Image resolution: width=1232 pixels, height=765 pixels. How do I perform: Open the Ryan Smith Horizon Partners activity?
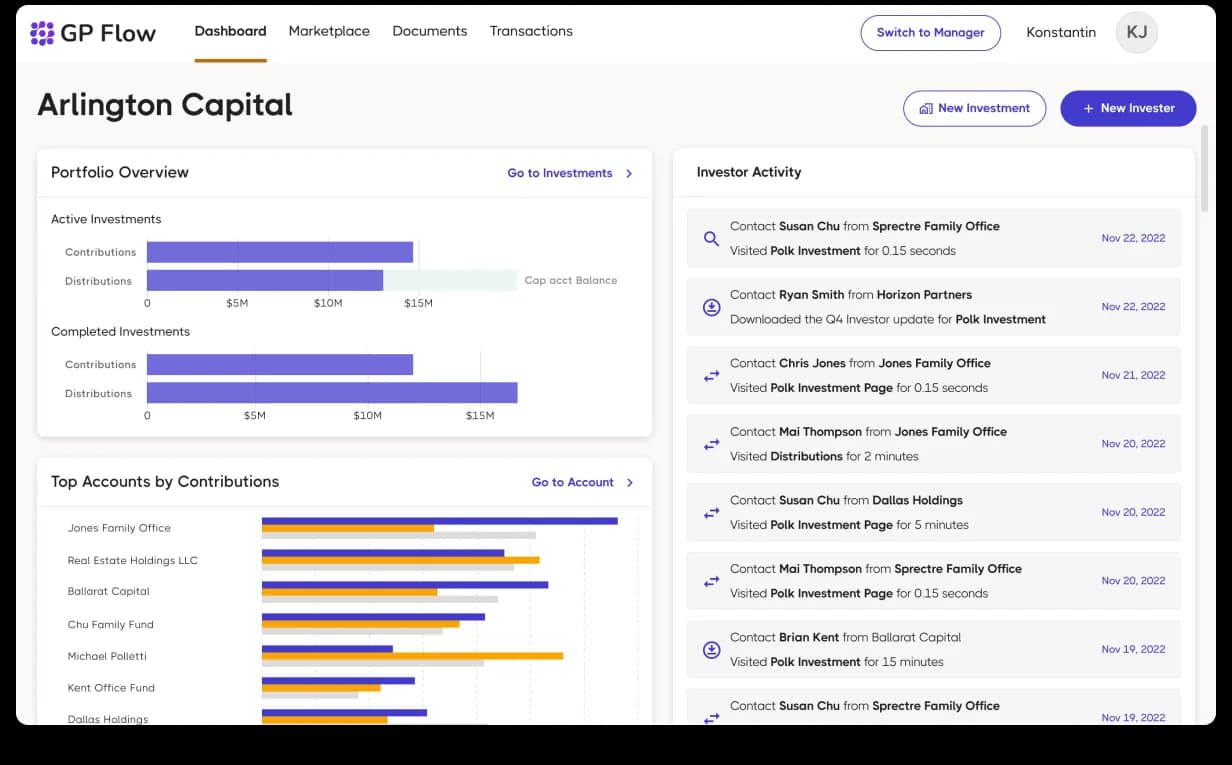click(933, 307)
